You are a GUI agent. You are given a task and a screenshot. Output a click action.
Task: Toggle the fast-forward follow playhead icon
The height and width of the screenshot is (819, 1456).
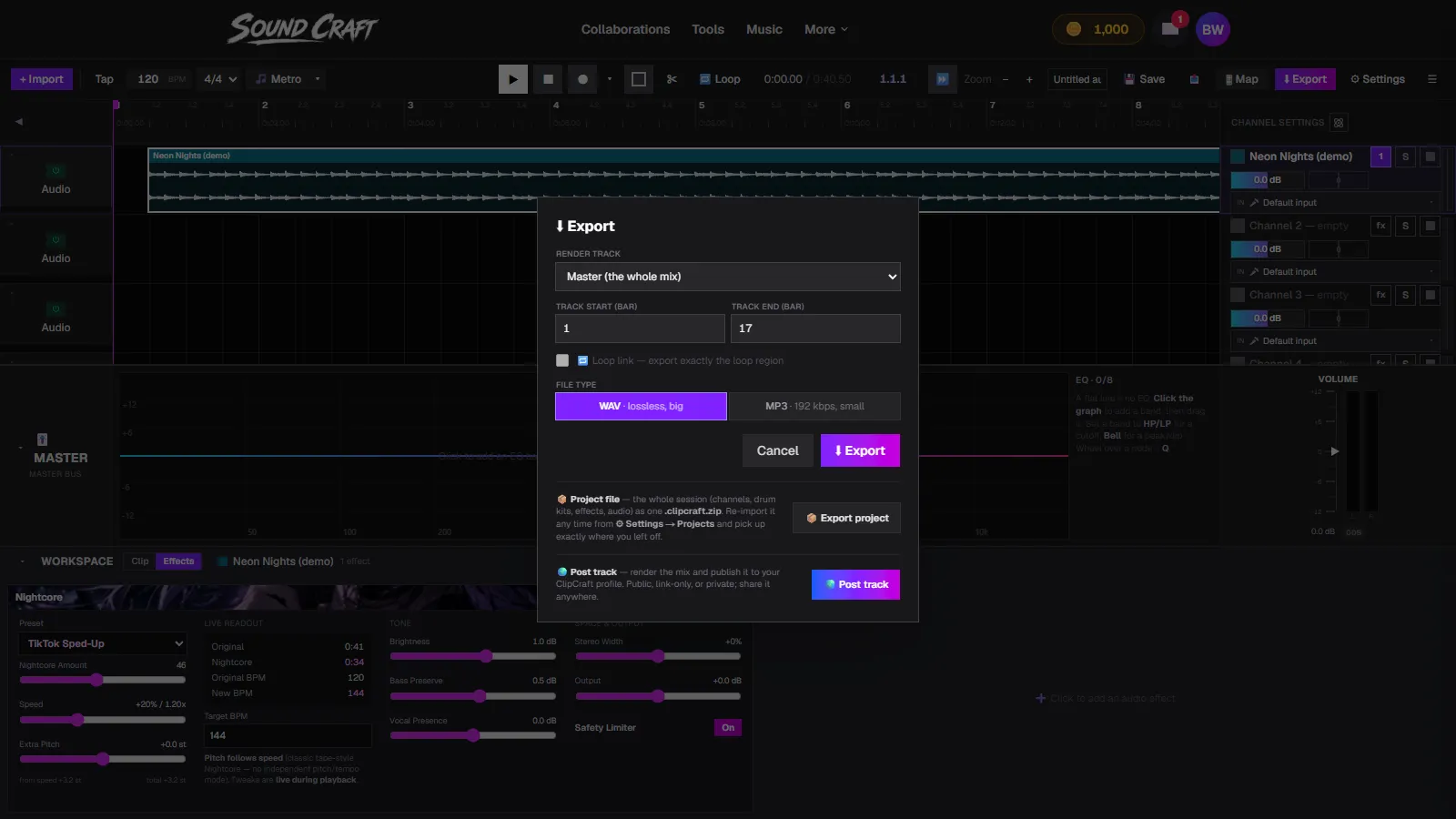943,79
